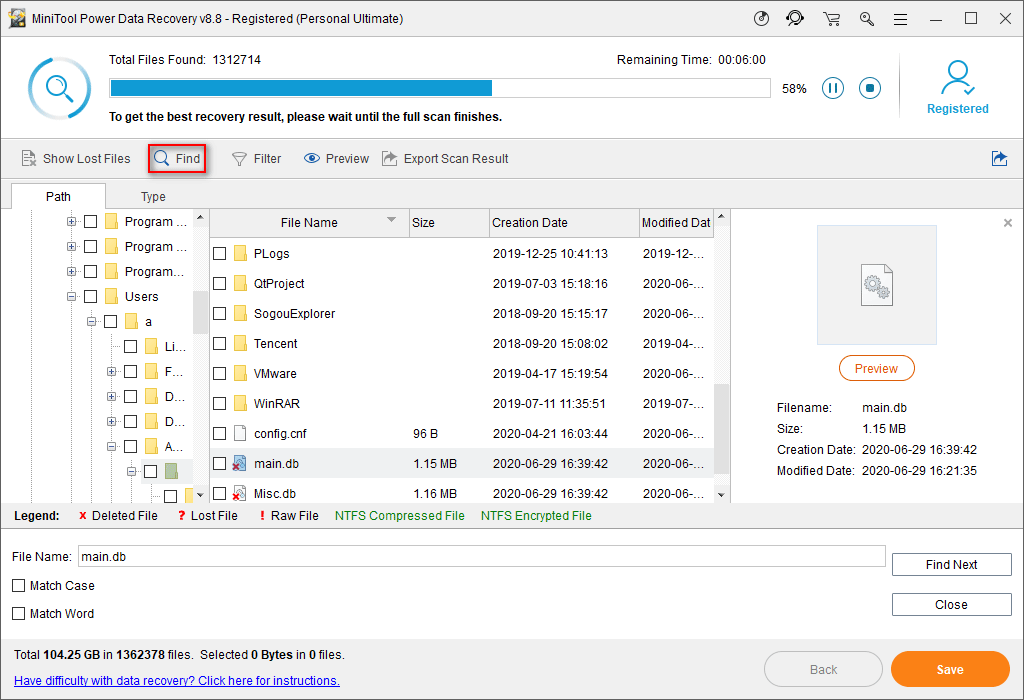Check the WinRAR folder checkbox
1024x700 pixels.
click(x=219, y=404)
